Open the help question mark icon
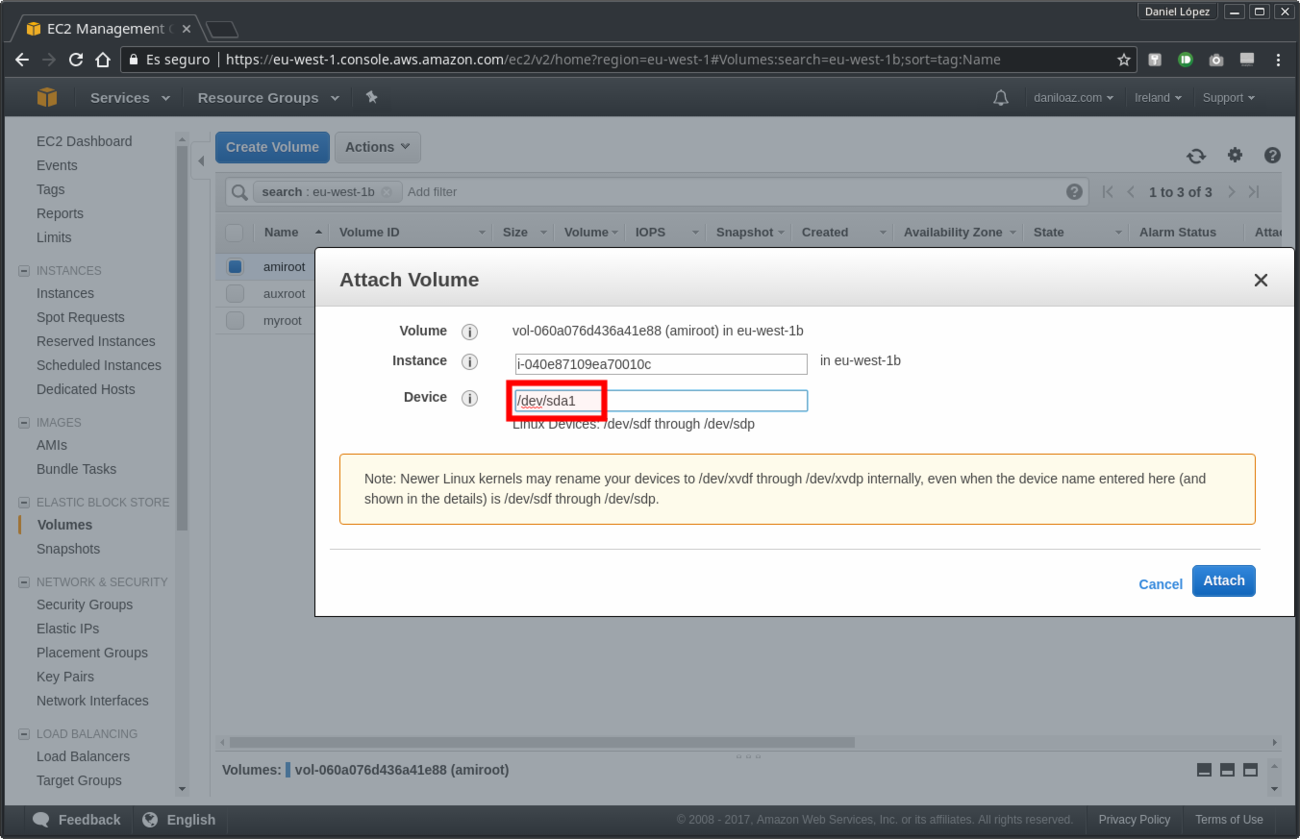Viewport: 1300px width, 839px height. coord(1272,155)
